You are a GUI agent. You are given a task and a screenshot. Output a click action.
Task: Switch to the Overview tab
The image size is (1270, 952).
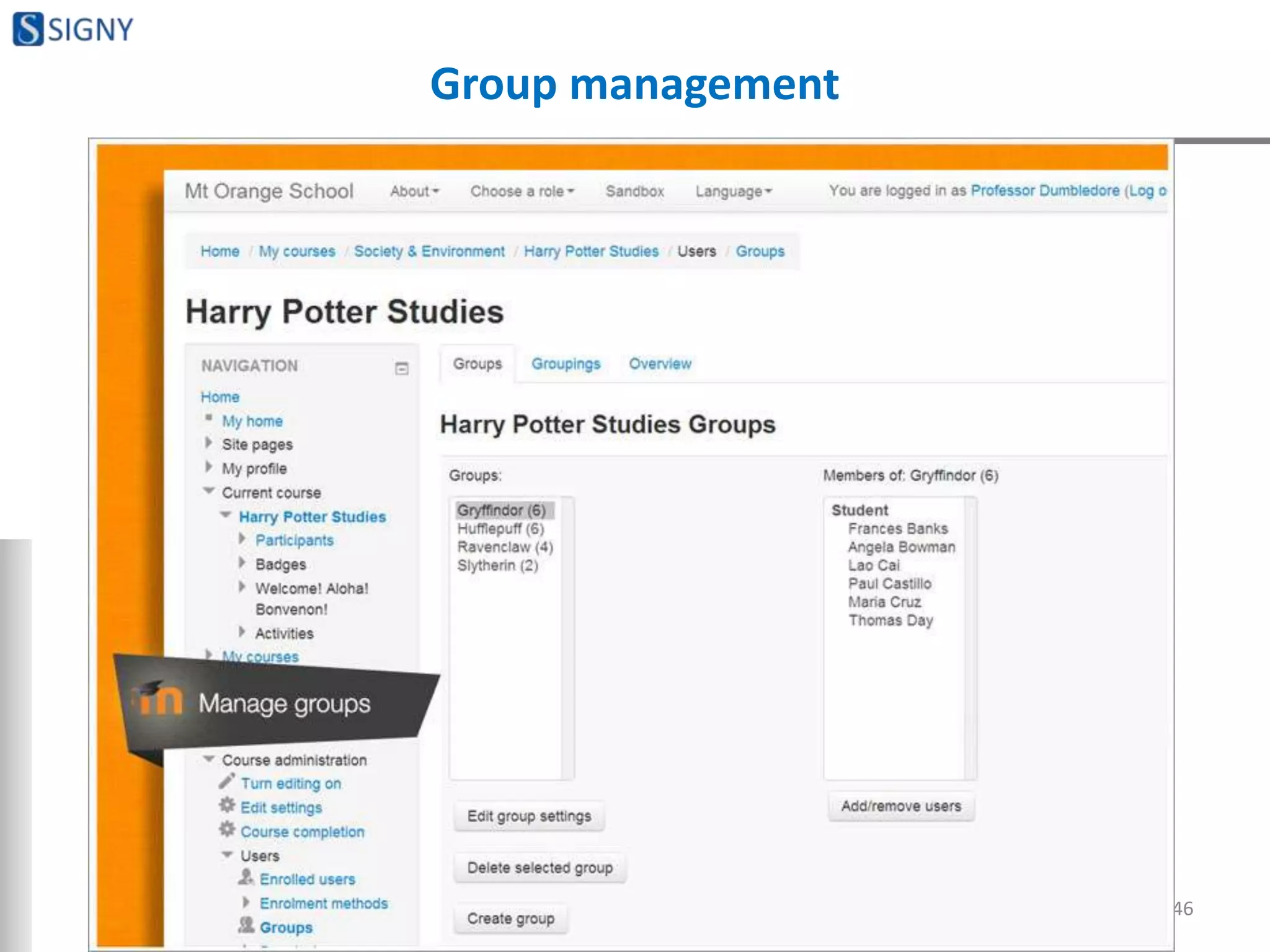[660, 364]
